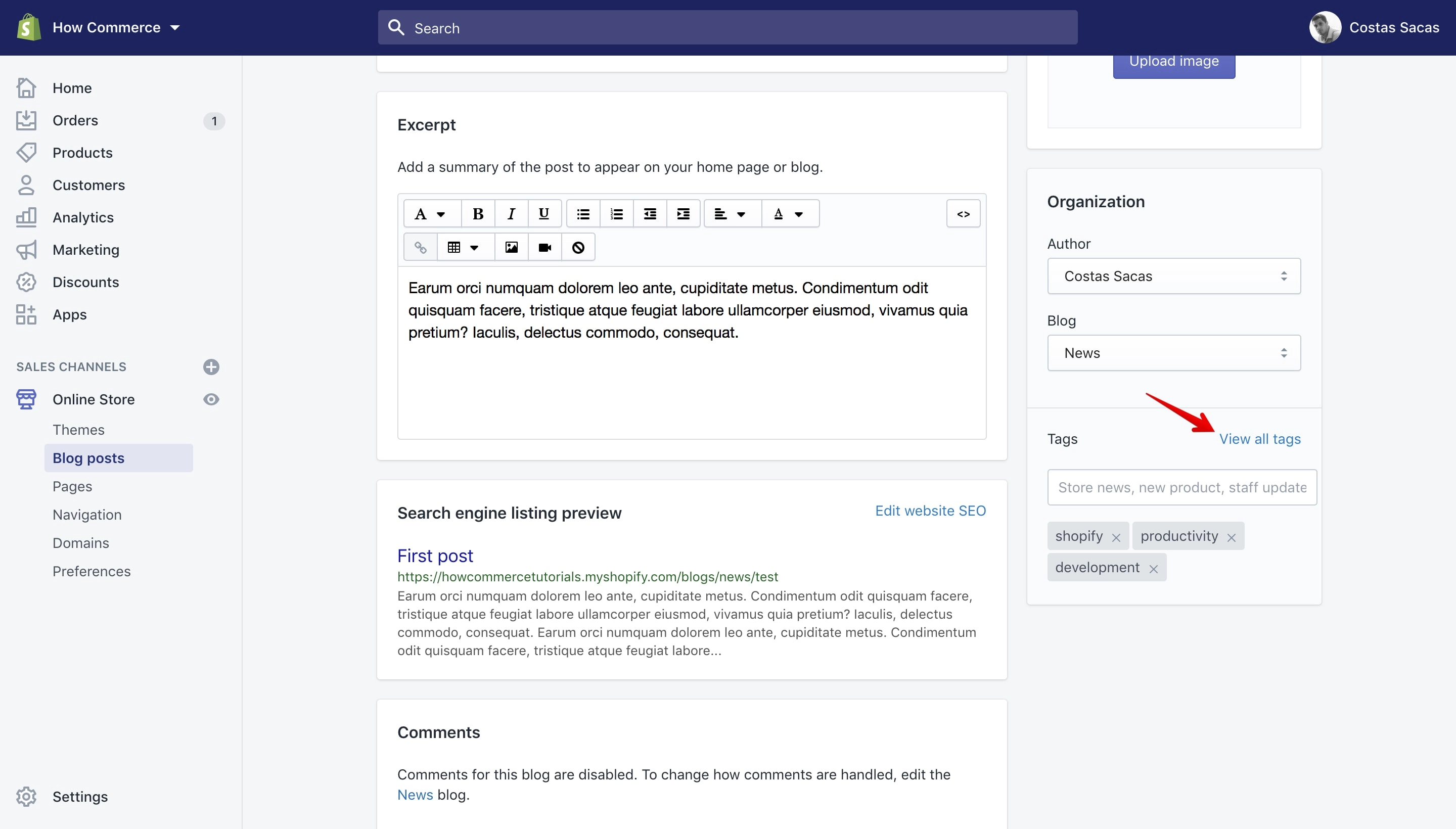Viewport: 1456px width, 829px height.
Task: Toggle bold formatting in excerpt editor
Action: (x=478, y=214)
